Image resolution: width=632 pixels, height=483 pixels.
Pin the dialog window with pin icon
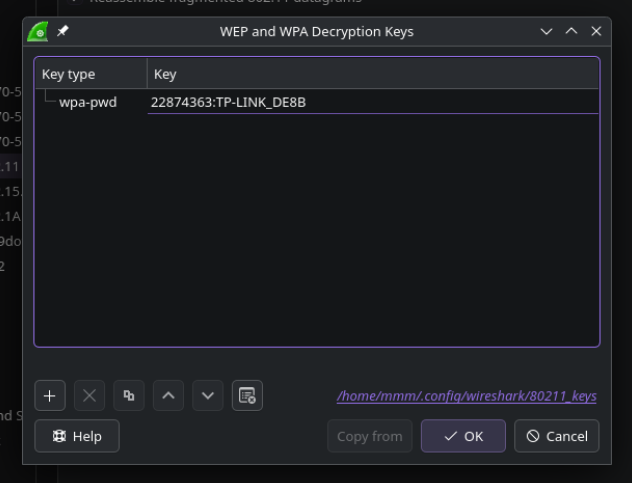tap(62, 32)
